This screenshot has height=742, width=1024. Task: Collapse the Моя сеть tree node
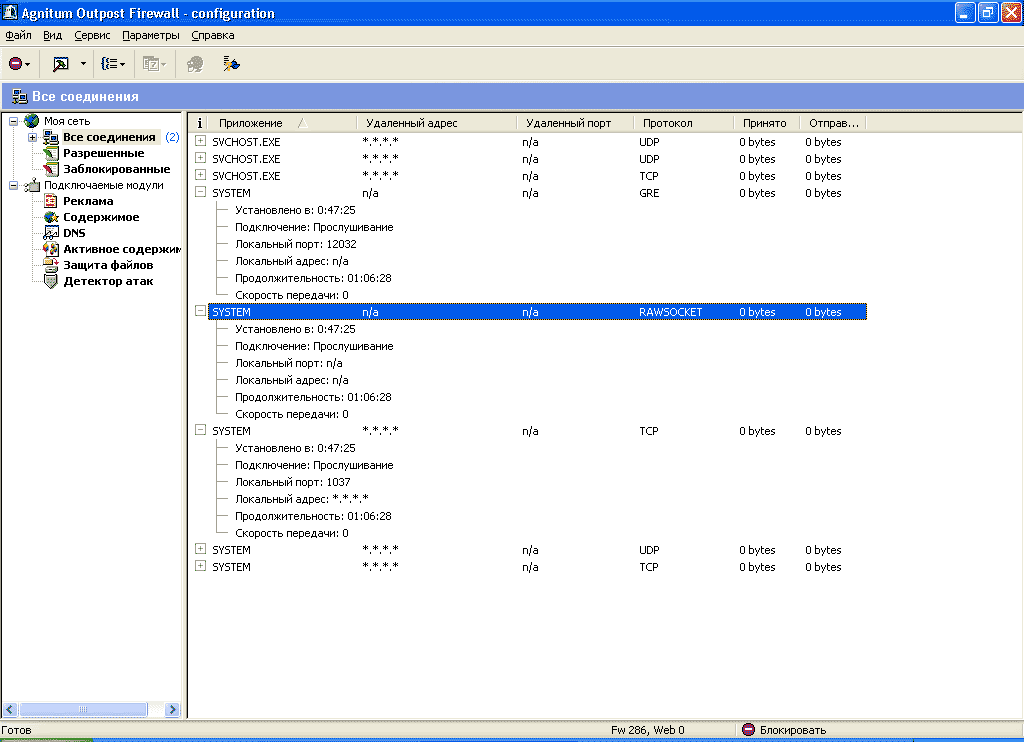pyautogui.click(x=13, y=121)
